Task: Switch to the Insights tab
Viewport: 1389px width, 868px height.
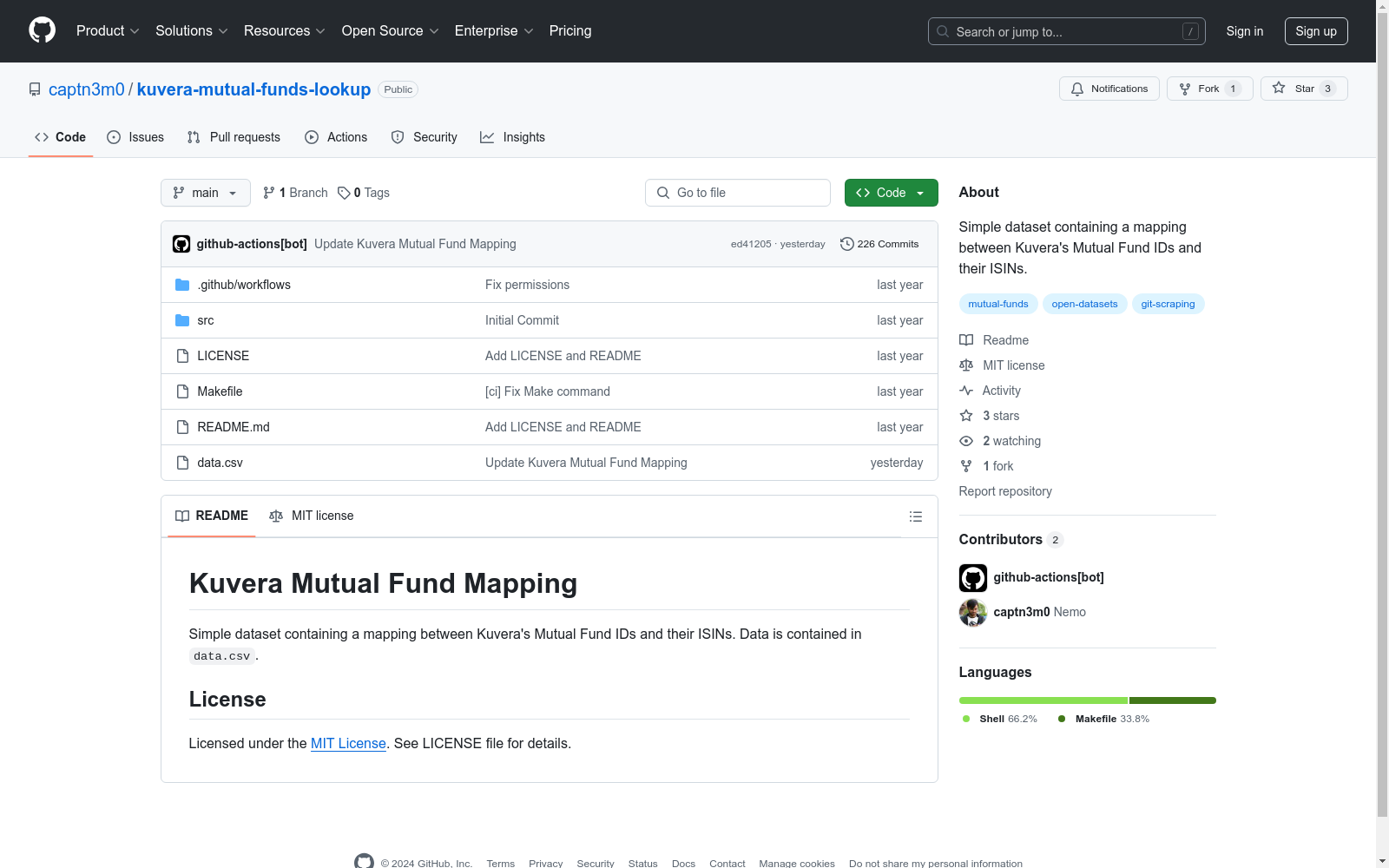Action: (x=512, y=137)
